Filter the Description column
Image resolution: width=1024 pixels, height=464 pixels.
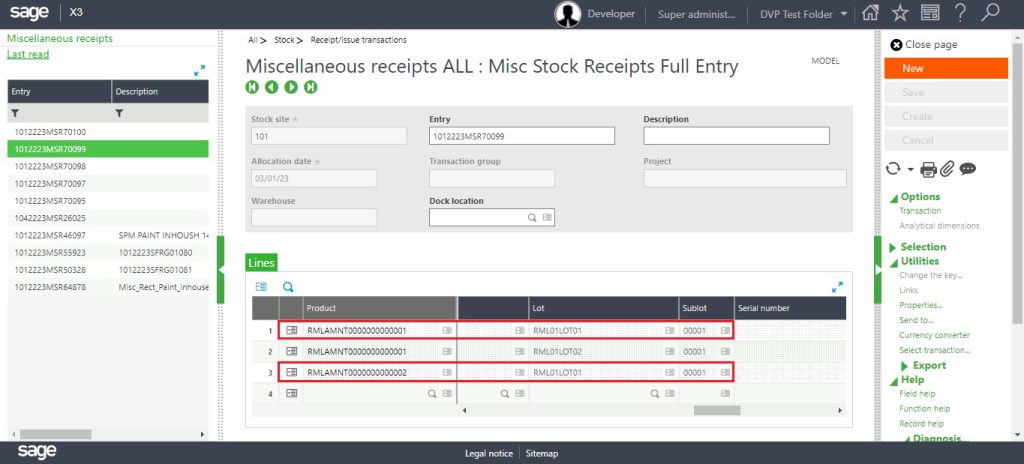(x=120, y=113)
